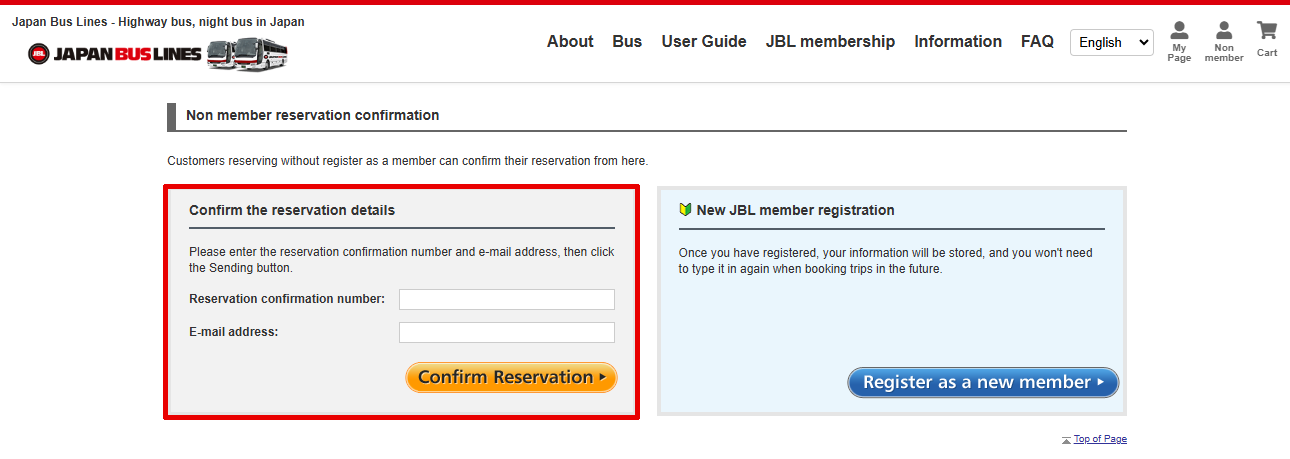
Task: Click the Non member reservation confirmation heading
Action: [312, 115]
